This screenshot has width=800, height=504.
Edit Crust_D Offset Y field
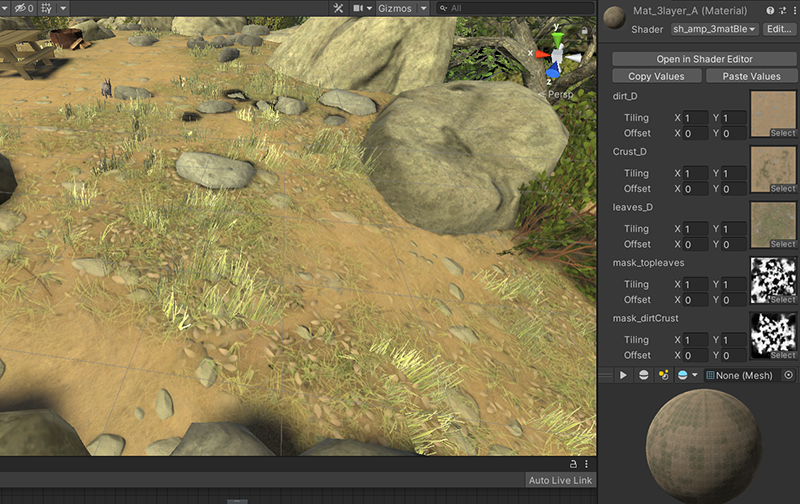[734, 189]
